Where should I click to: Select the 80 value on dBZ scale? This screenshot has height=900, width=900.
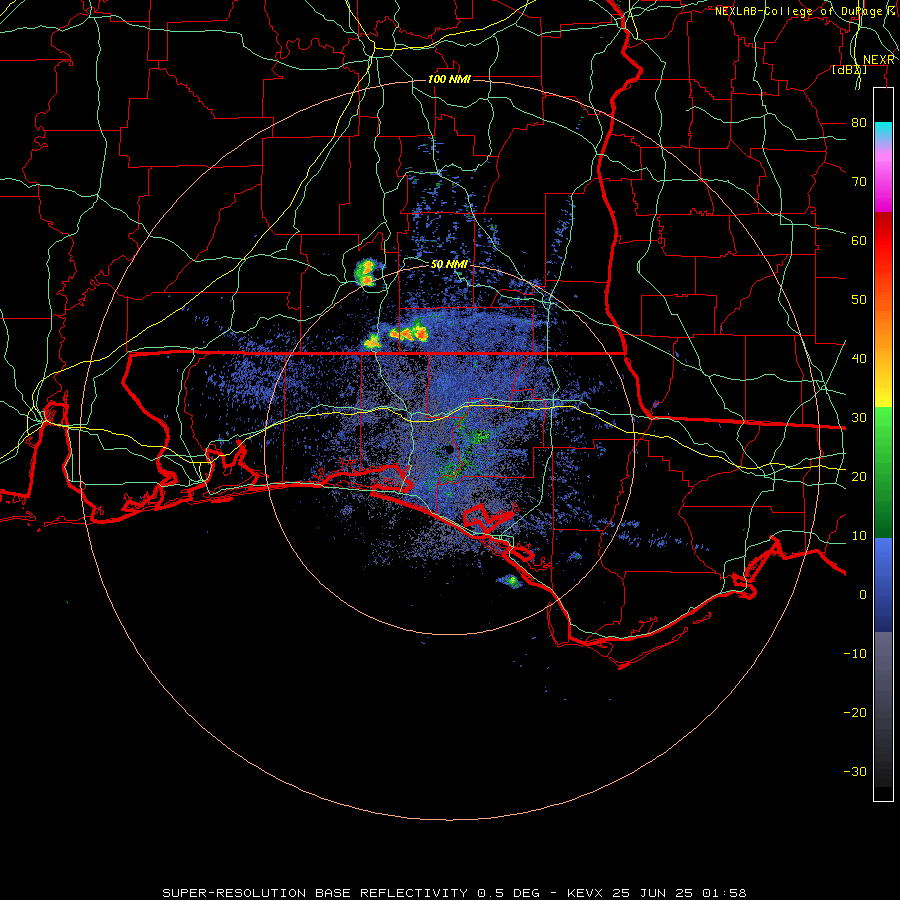859,123
